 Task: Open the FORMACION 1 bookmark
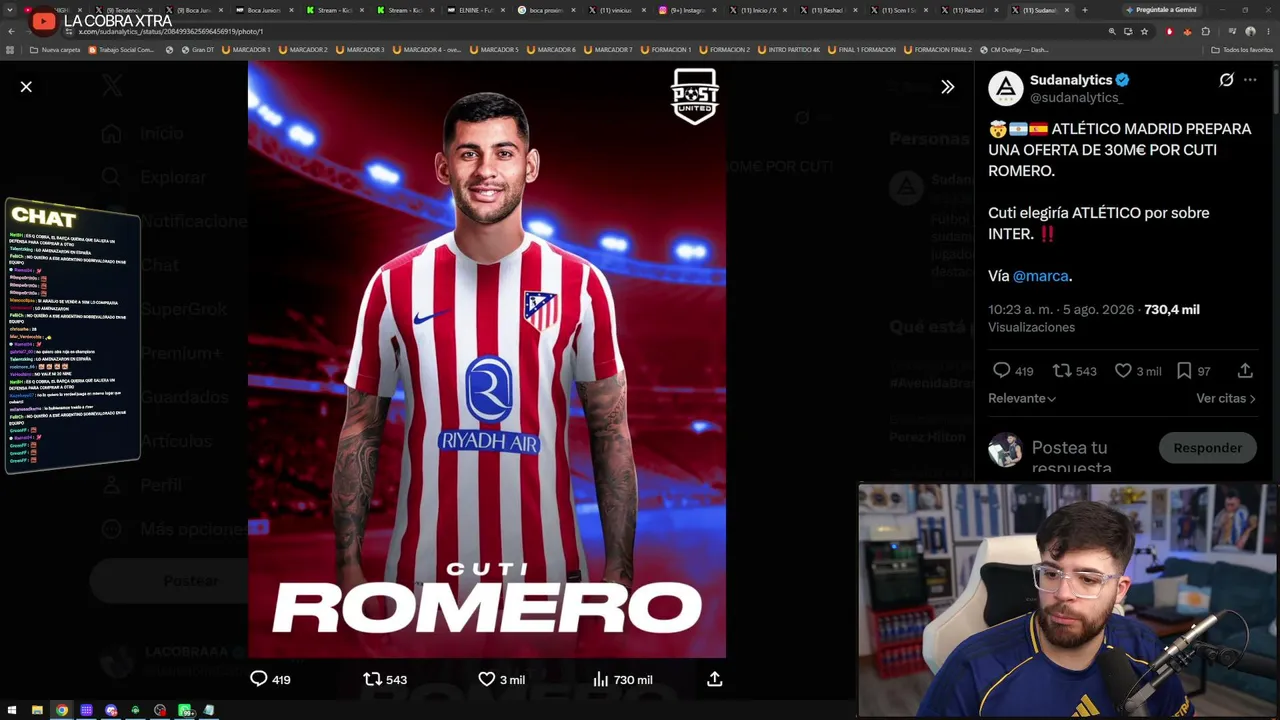tap(665, 50)
